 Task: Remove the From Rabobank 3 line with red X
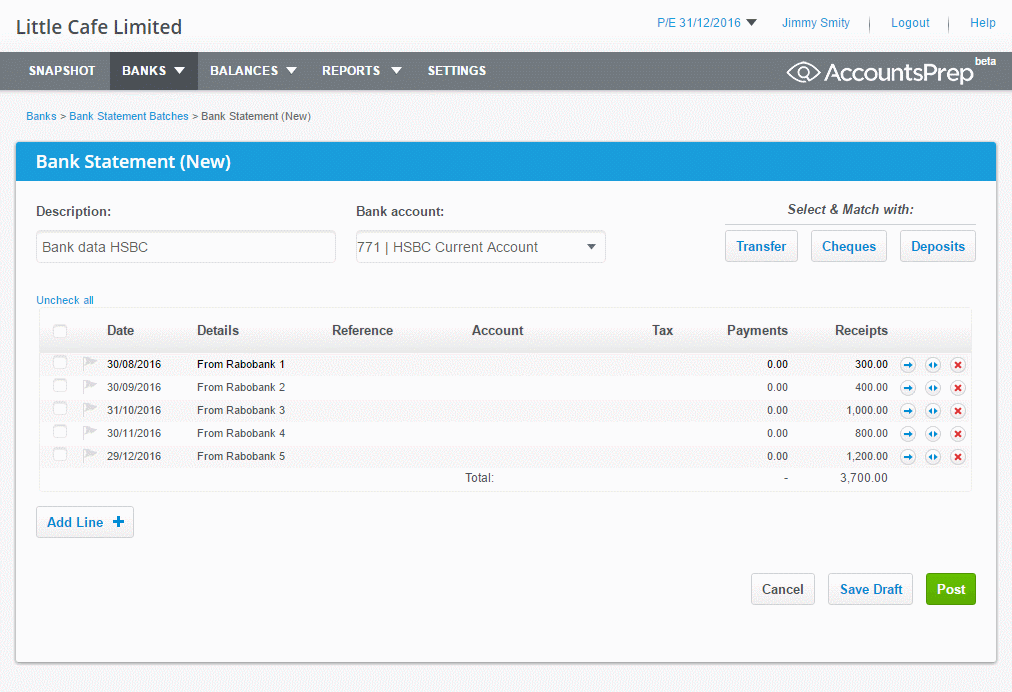coord(958,411)
